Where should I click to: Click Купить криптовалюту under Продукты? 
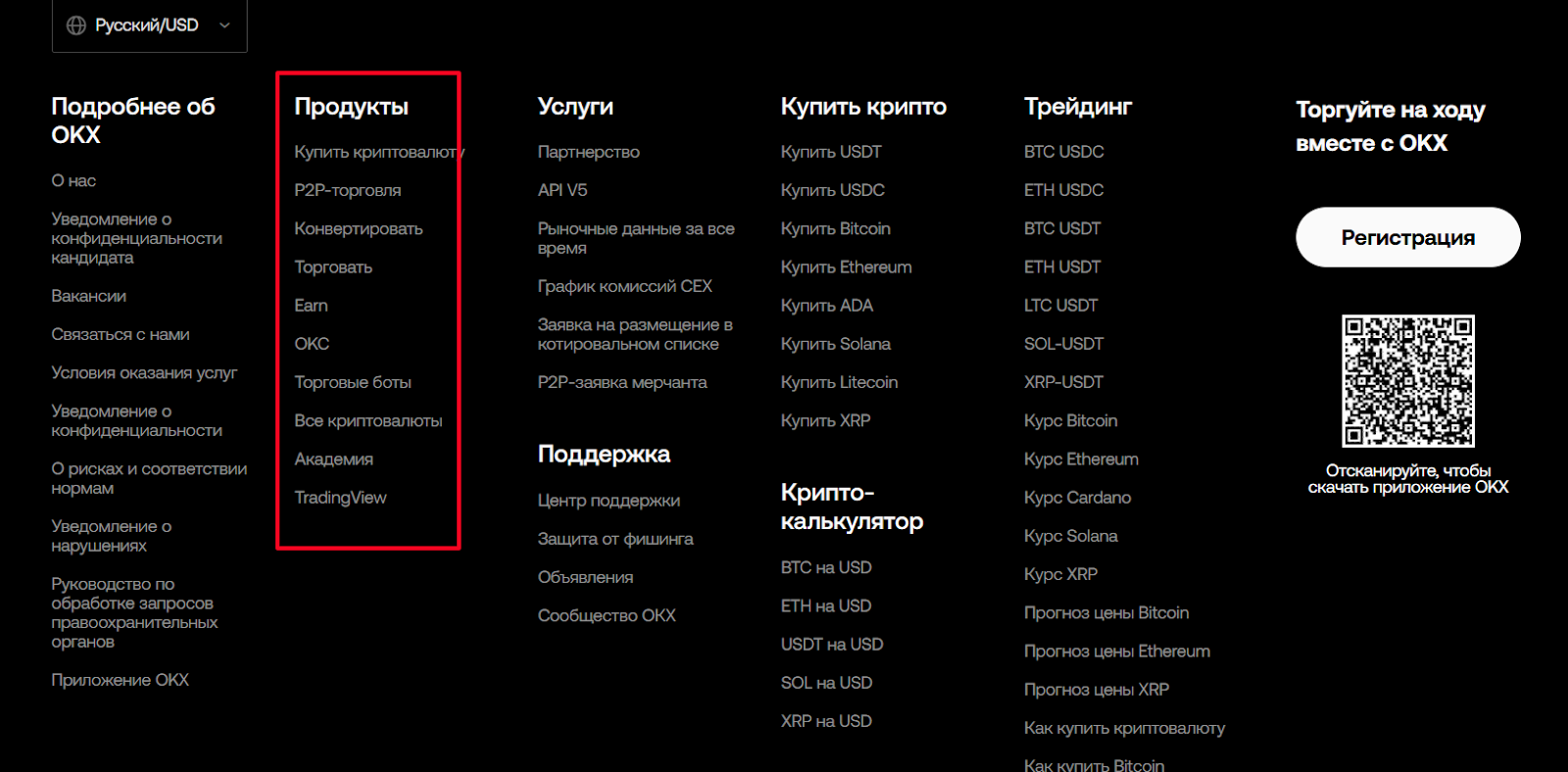click(379, 152)
